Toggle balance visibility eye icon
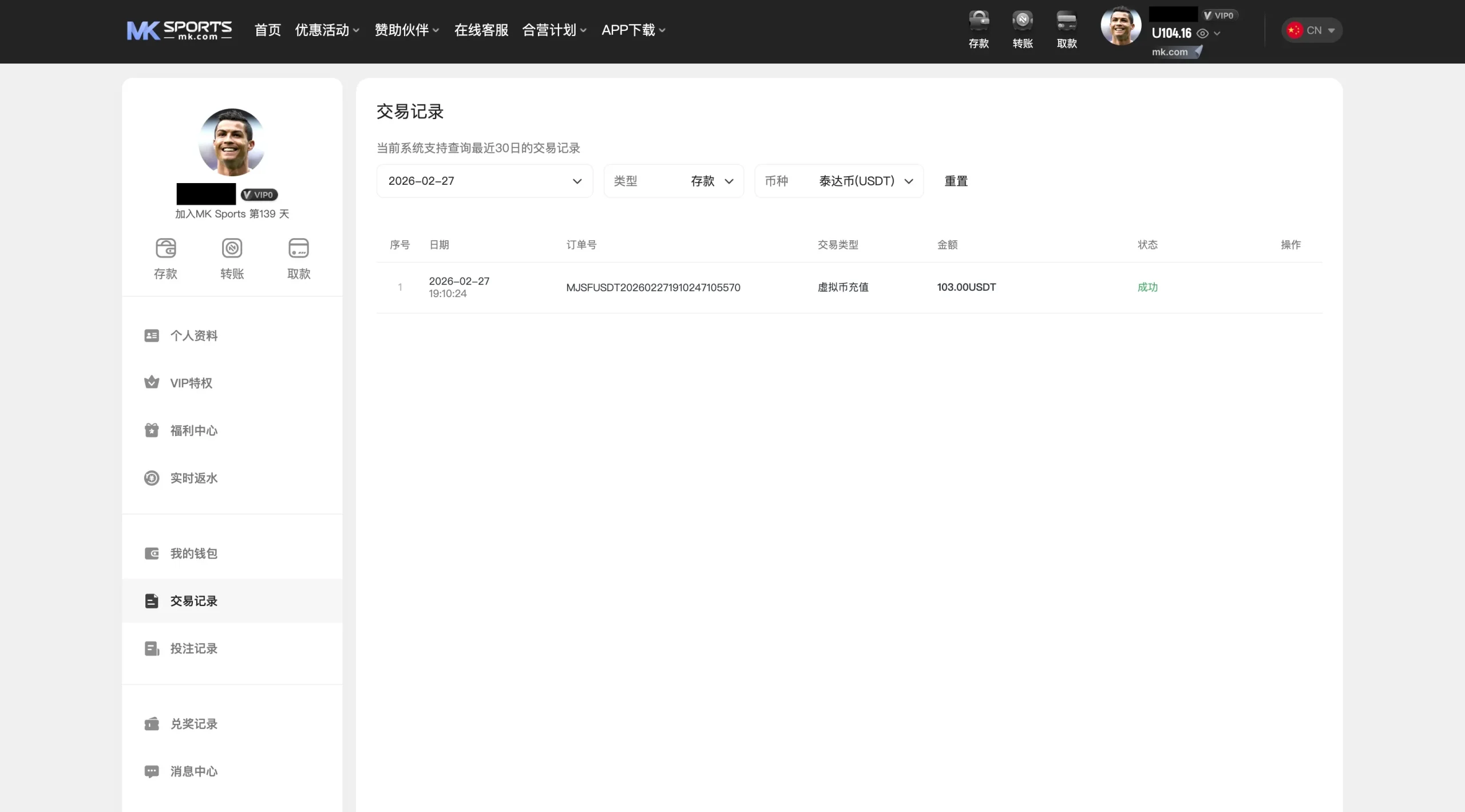Image resolution: width=1465 pixels, height=812 pixels. tap(1203, 34)
